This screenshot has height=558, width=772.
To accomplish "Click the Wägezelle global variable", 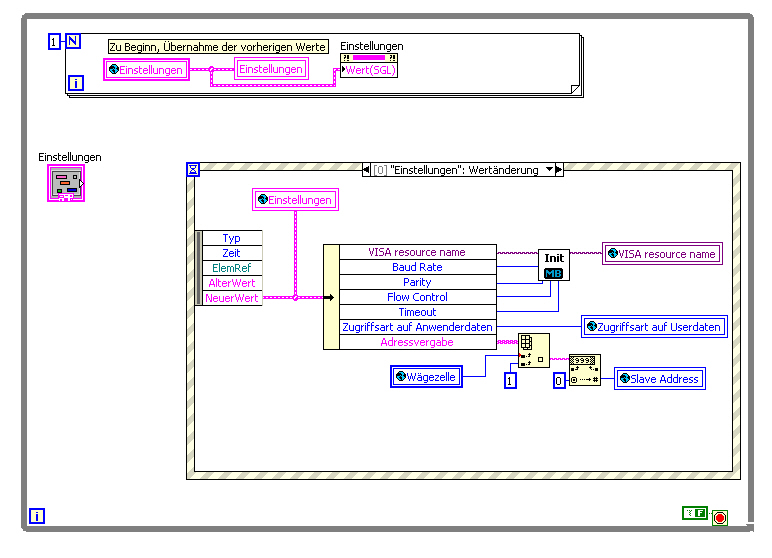I will point(426,377).
